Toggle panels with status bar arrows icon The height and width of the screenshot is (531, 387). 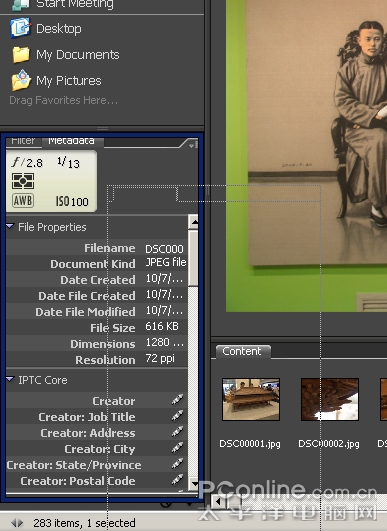click(x=17, y=523)
